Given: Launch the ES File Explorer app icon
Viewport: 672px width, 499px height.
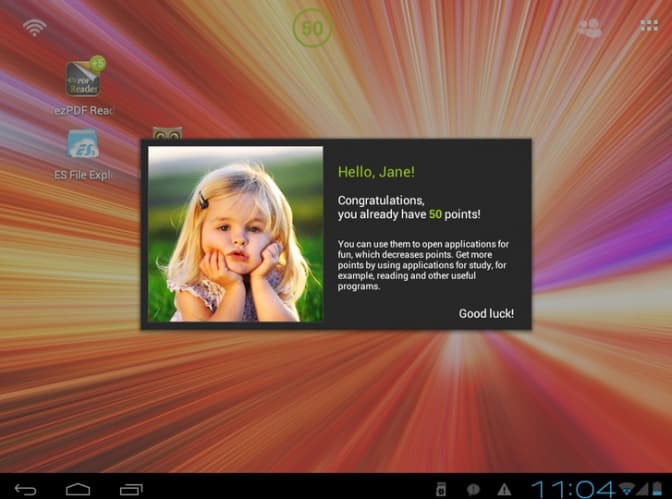Looking at the screenshot, I should point(83,144).
